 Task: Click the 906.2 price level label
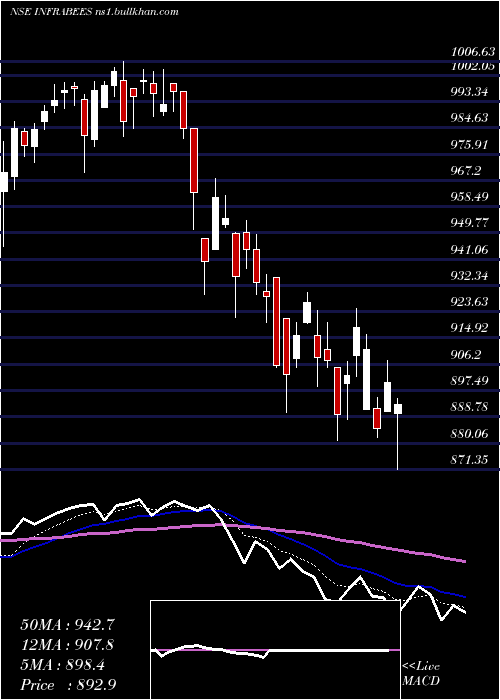point(468,354)
